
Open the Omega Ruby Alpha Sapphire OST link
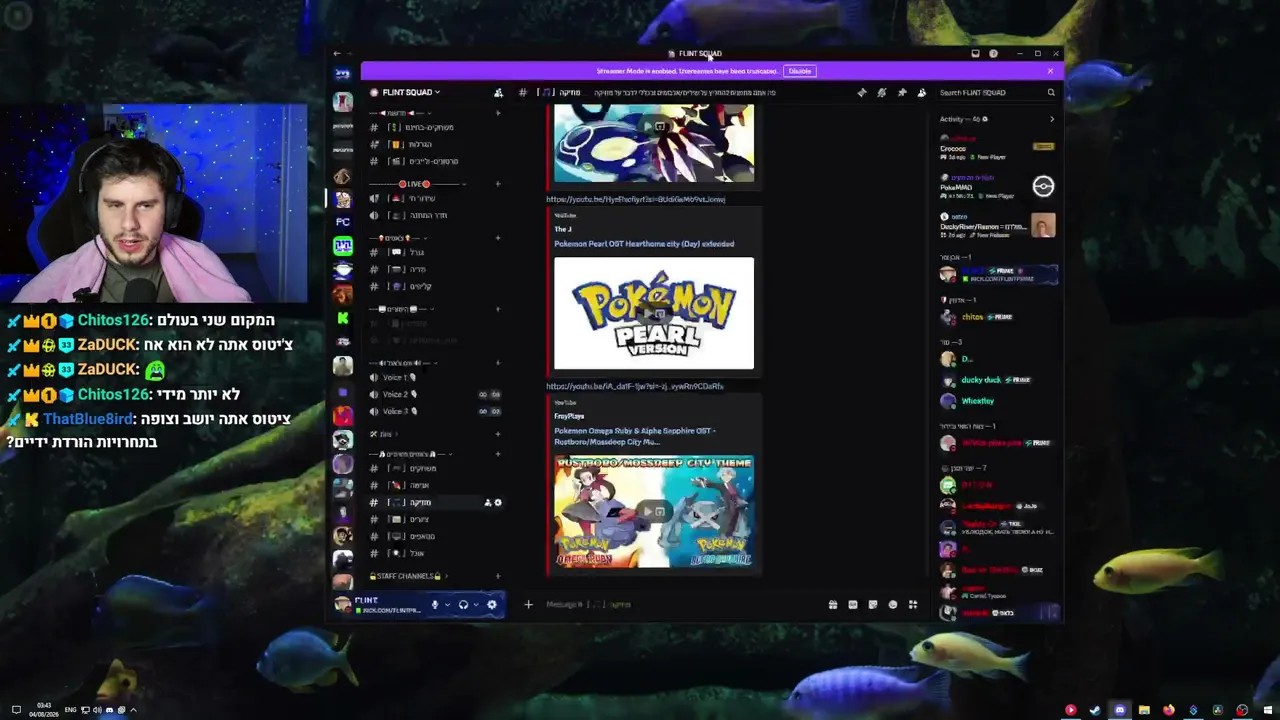pos(636,436)
